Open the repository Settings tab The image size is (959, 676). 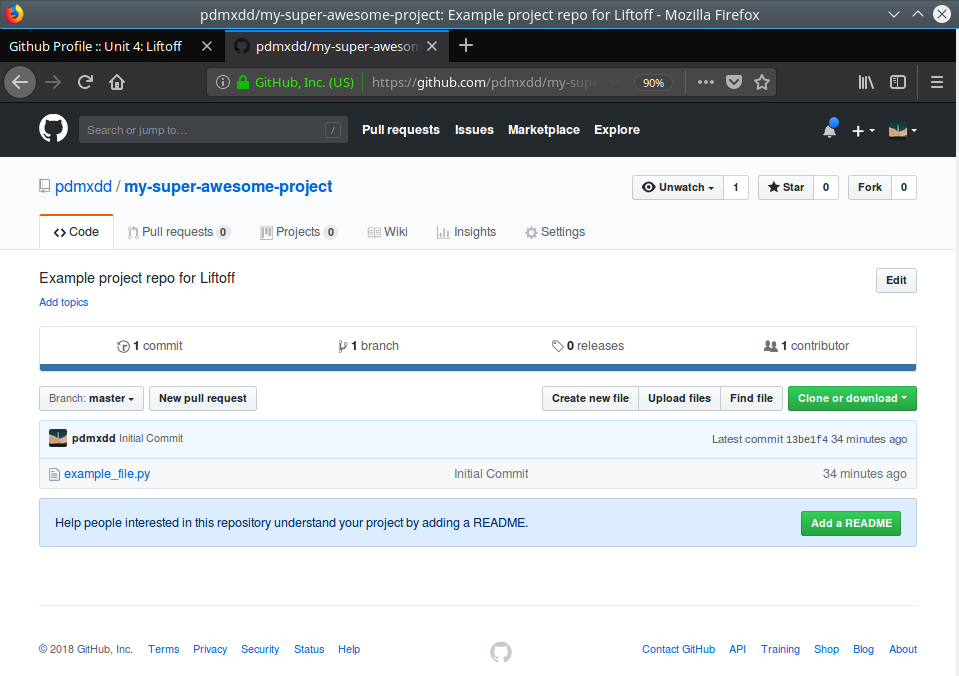555,232
